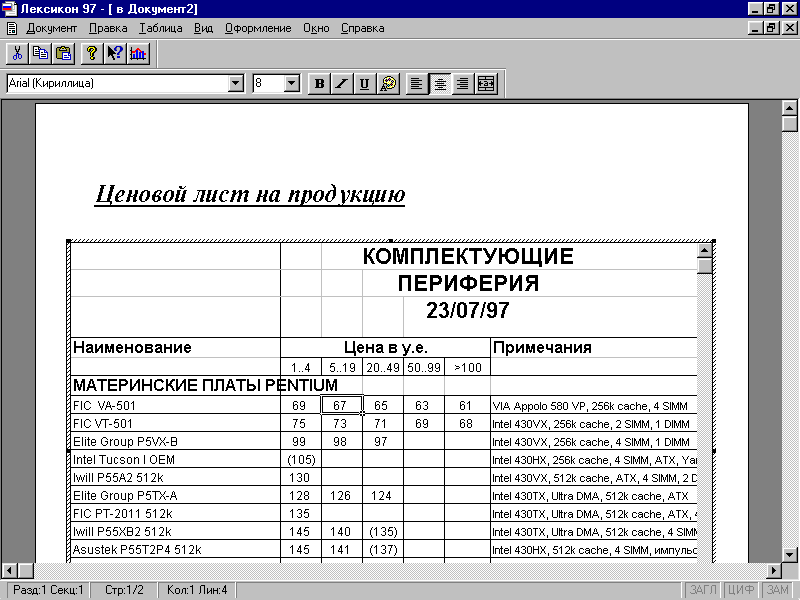Select the Intel Tucson I OEM cell
The image size is (800, 600).
[176, 460]
